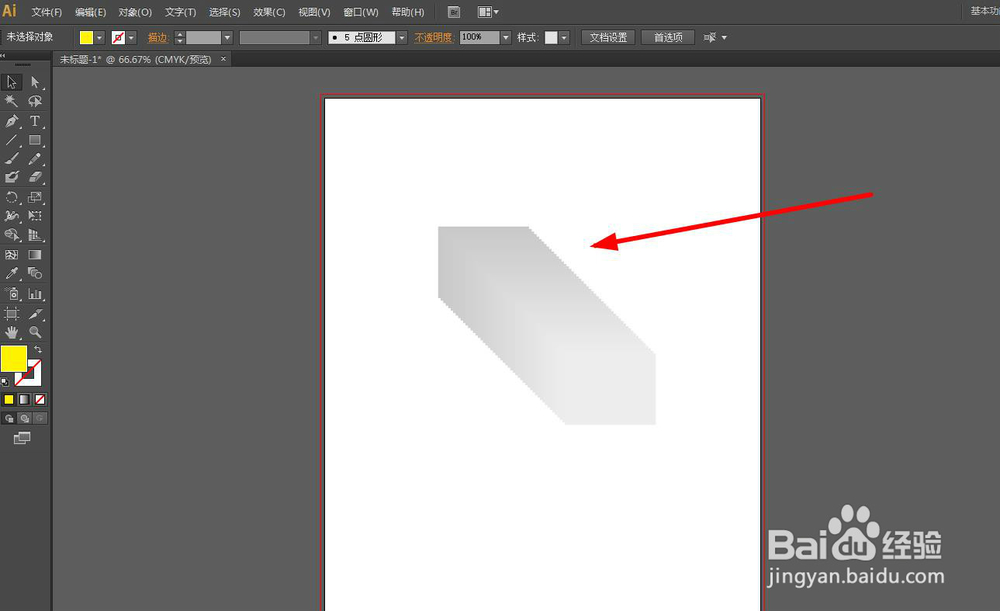This screenshot has height=611, width=1000.
Task: Enable Draw Inside mode
Action: pyautogui.click(x=40, y=418)
